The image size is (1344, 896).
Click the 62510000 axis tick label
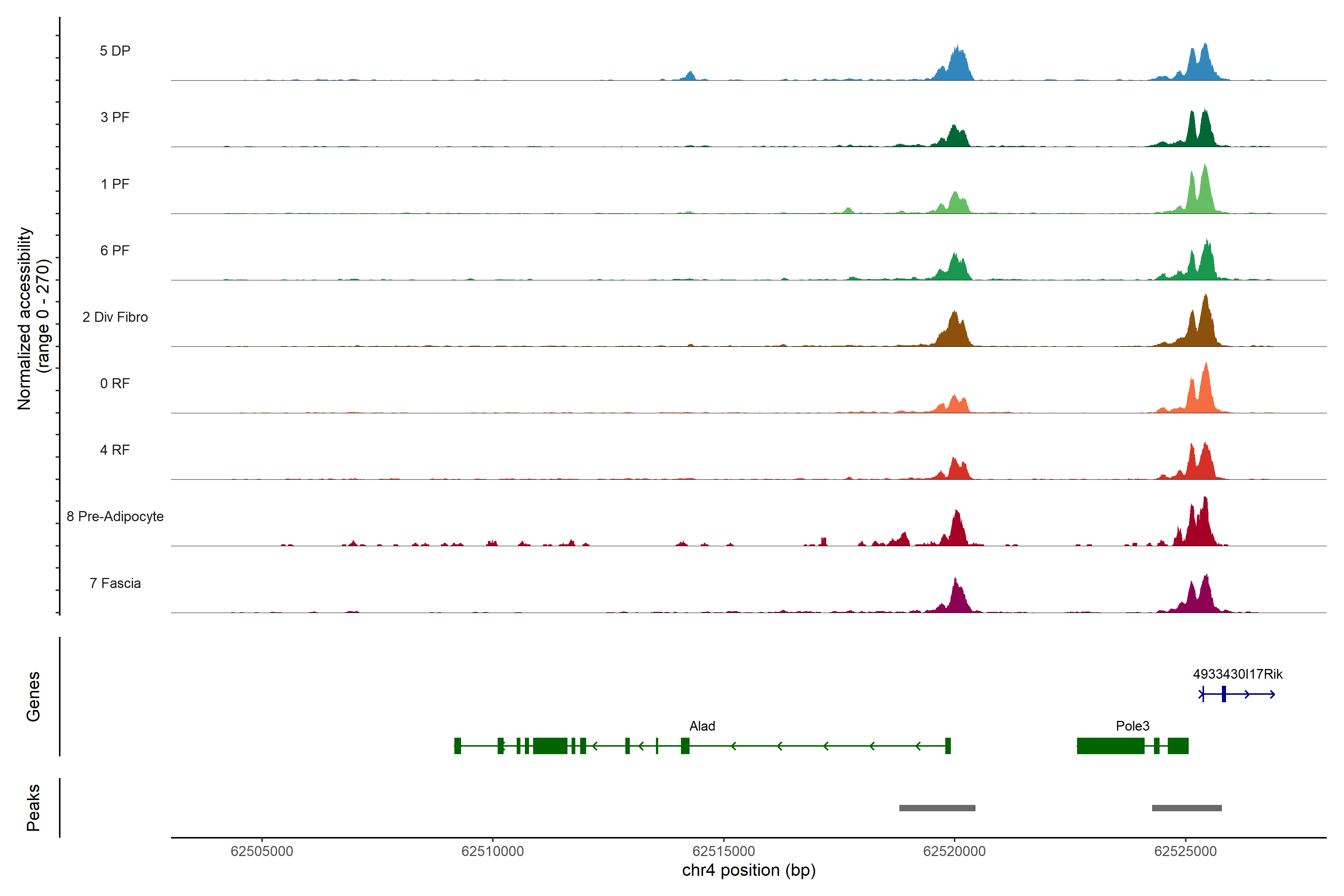pos(492,852)
